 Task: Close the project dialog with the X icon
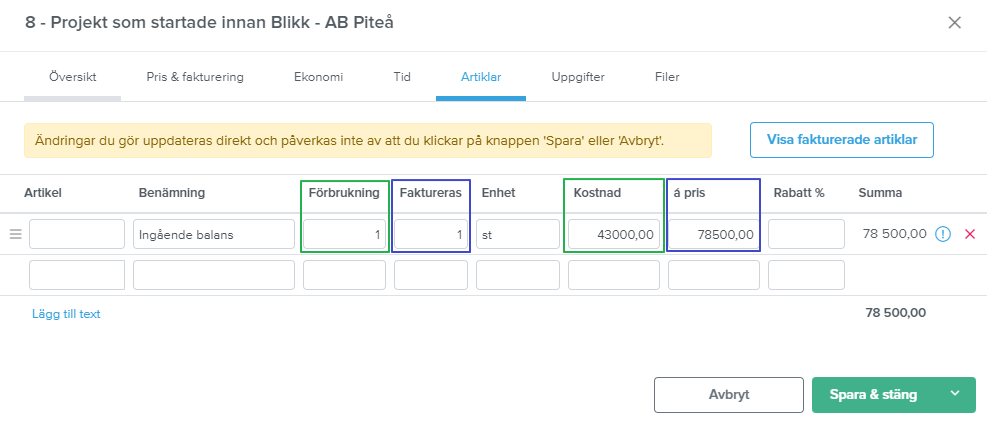coord(954,23)
